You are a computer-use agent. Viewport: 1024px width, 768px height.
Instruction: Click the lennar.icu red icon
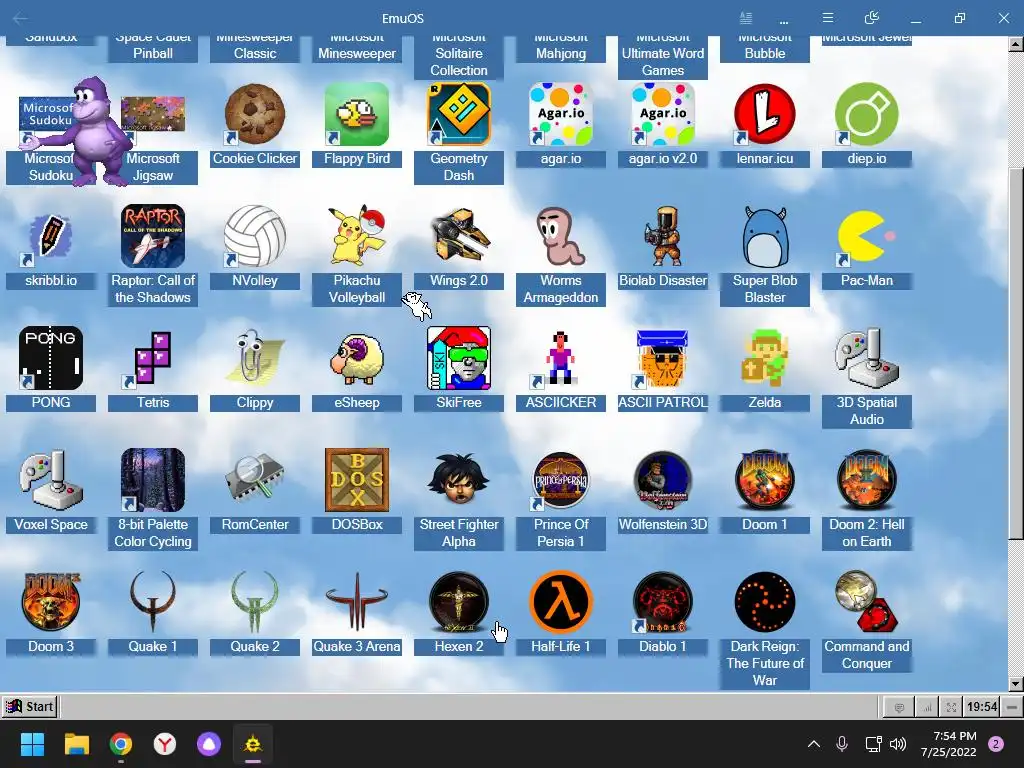(764, 114)
